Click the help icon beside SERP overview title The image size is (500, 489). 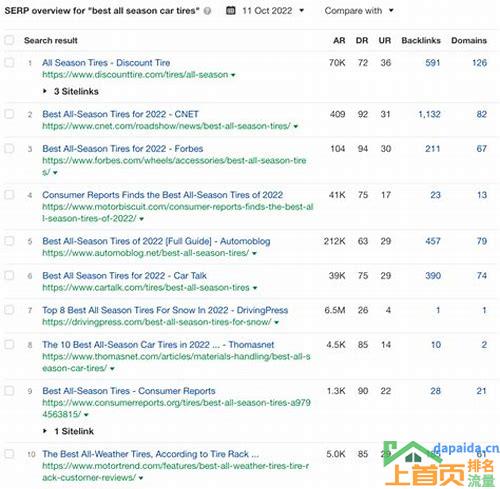pyautogui.click(x=207, y=11)
